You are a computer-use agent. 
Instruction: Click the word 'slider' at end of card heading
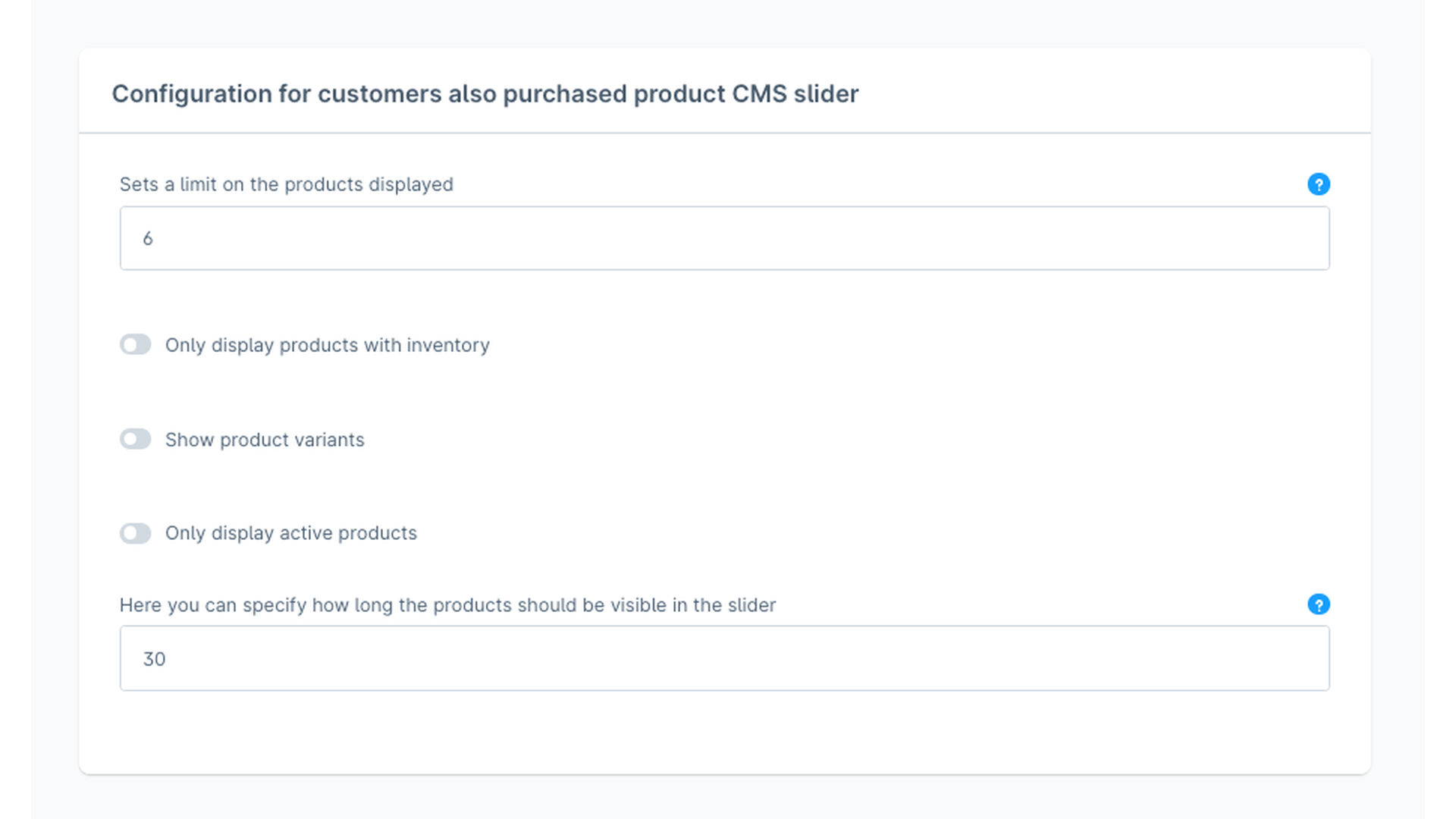click(x=826, y=94)
